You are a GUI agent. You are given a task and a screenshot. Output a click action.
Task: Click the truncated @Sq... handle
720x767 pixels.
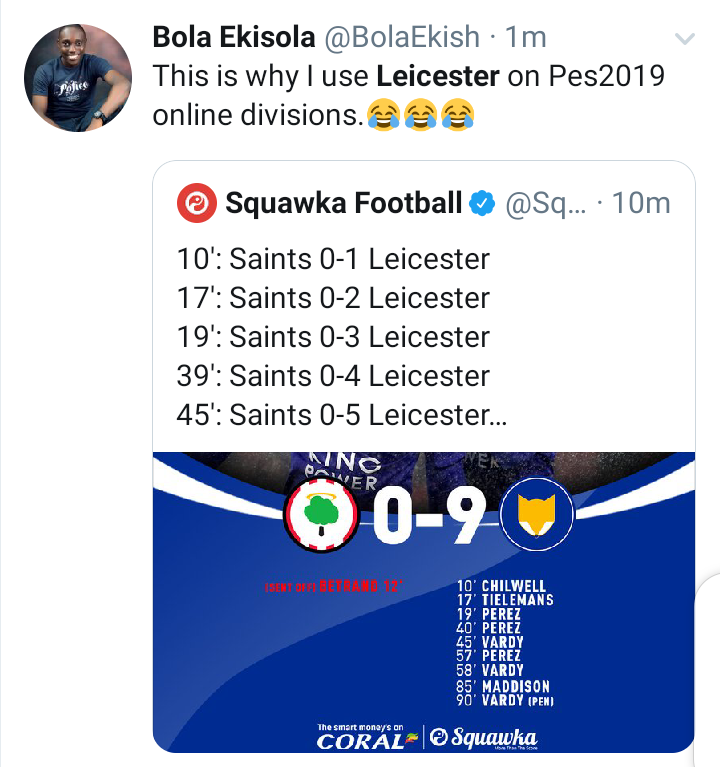(x=547, y=204)
